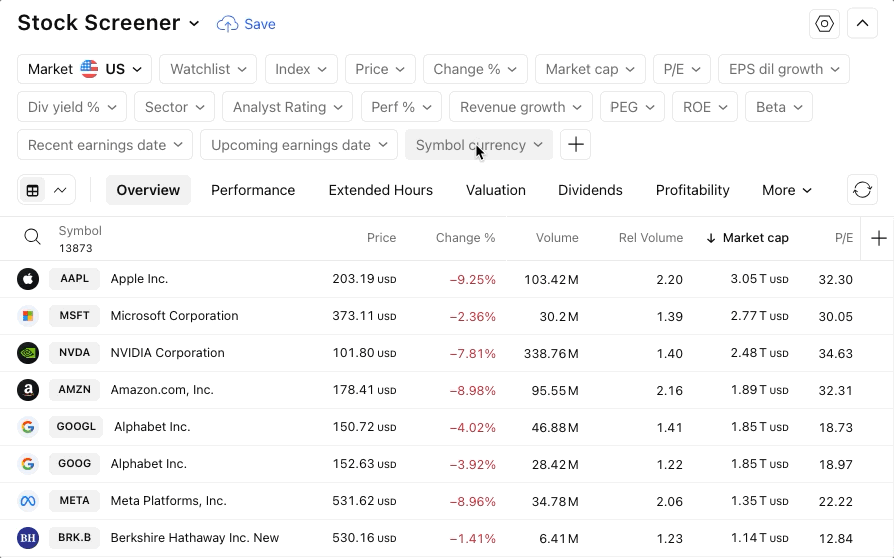Image resolution: width=894 pixels, height=558 pixels.
Task: Click the MSFT ticker symbol
Action: 75,316
